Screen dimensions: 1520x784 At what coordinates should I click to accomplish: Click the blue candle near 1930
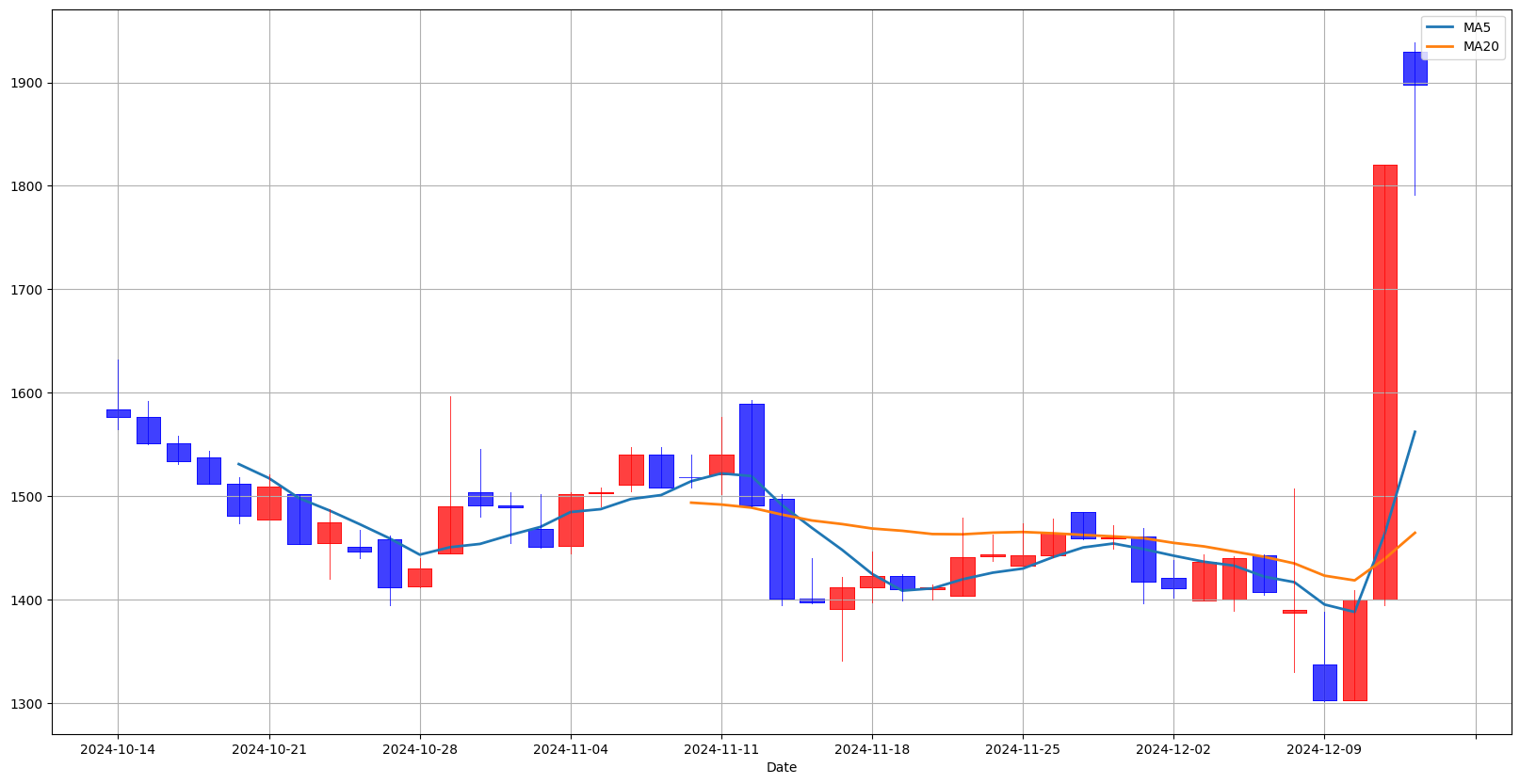coord(1415,69)
